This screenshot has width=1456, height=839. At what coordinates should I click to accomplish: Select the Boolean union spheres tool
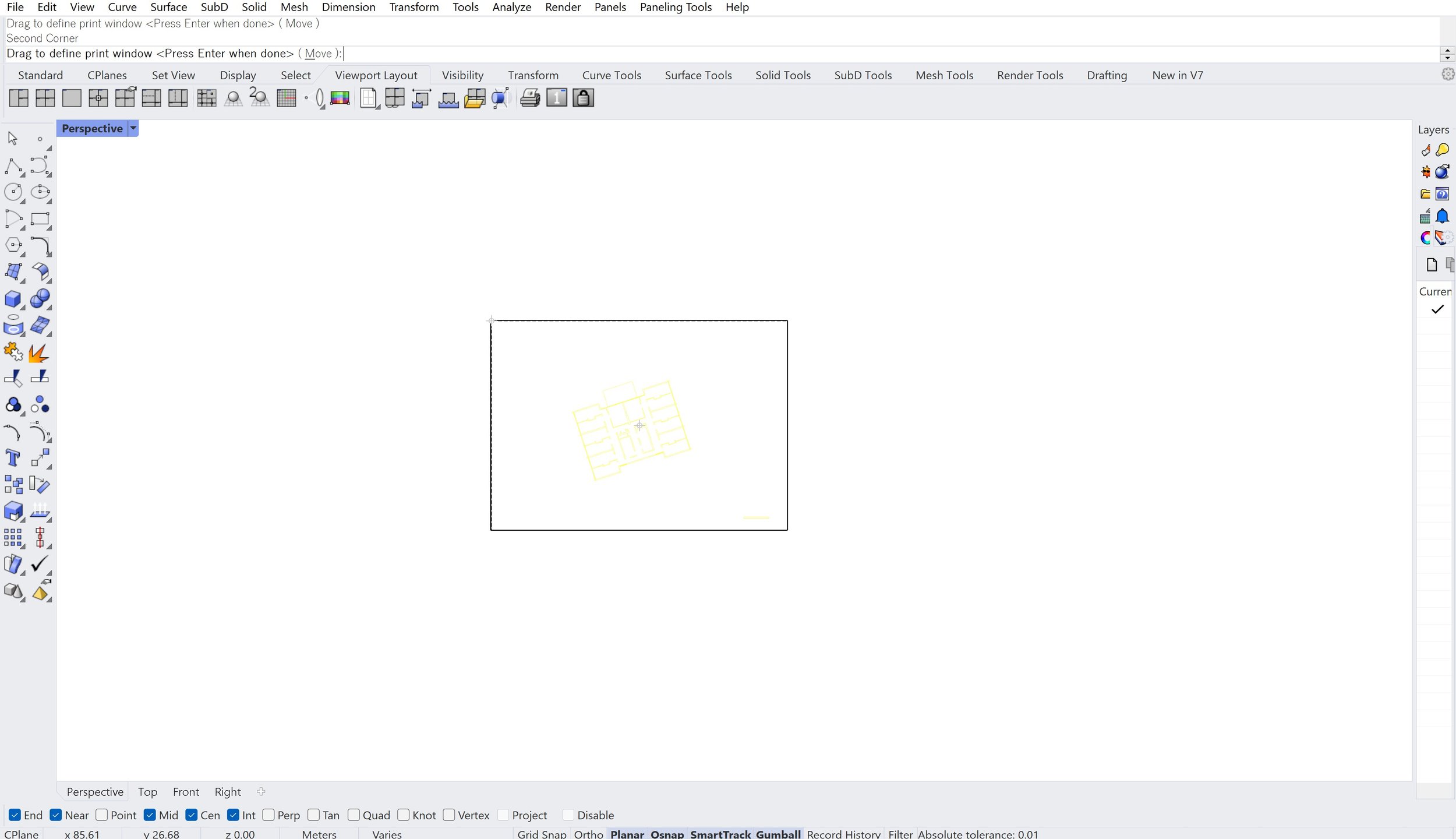[40, 299]
